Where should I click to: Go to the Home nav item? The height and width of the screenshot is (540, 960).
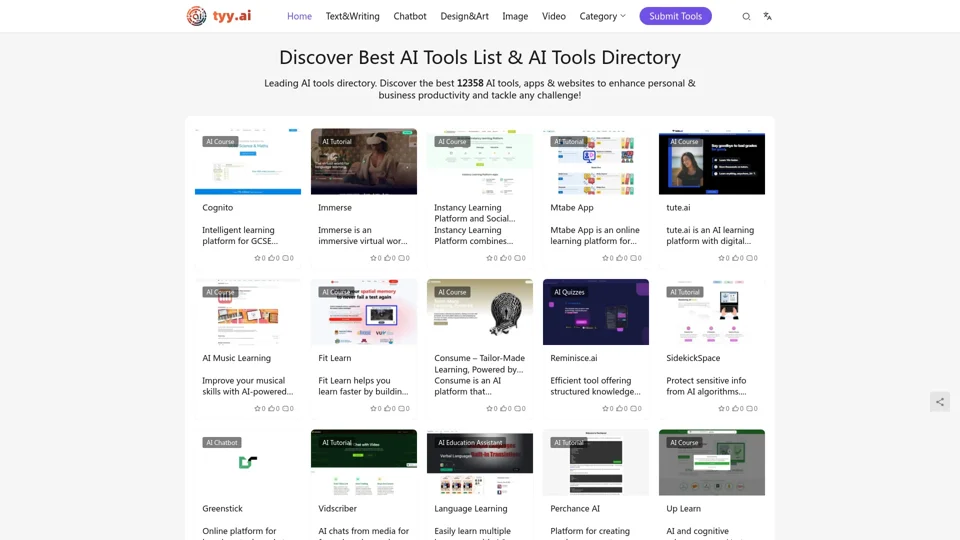299,17
